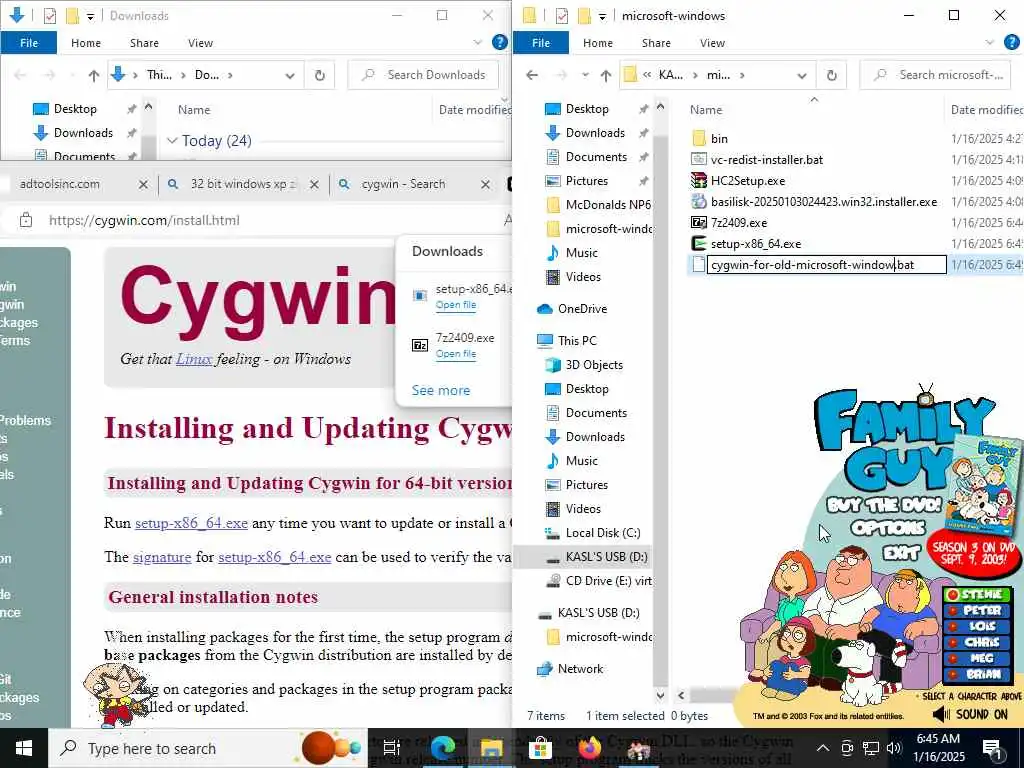Launch Microsoft Edge from the taskbar
This screenshot has width=1024, height=768.
pos(443,748)
